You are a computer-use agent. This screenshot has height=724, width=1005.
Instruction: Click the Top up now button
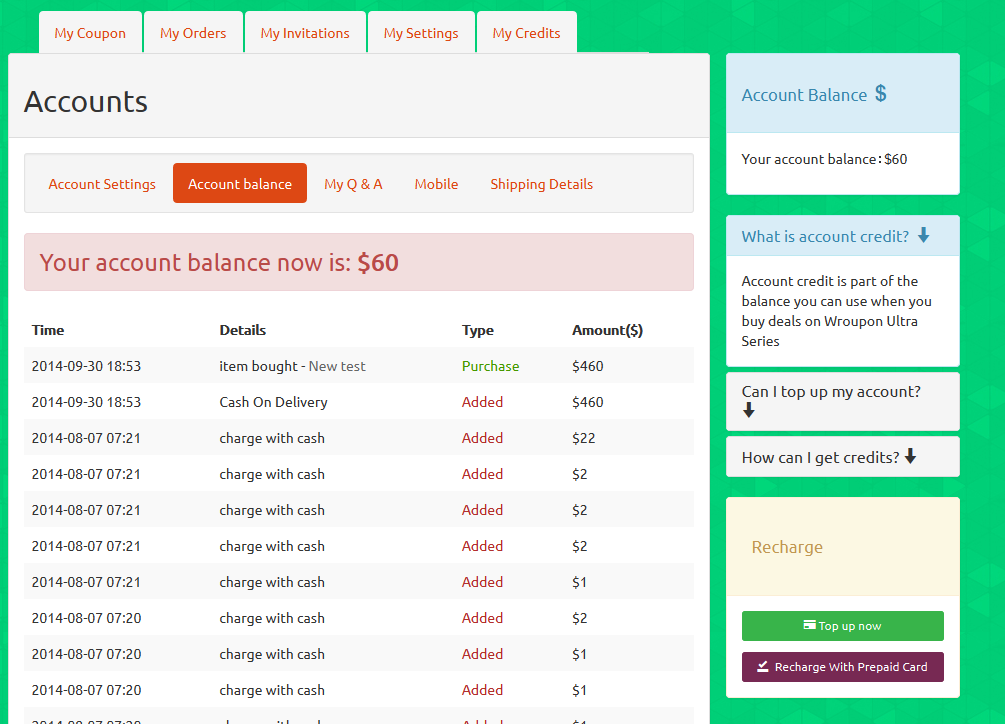click(842, 625)
